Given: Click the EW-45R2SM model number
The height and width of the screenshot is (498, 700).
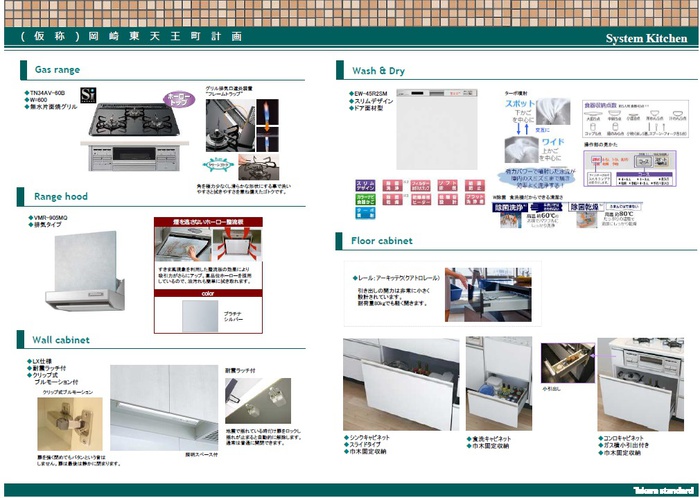Looking at the screenshot, I should pyautogui.click(x=371, y=94).
